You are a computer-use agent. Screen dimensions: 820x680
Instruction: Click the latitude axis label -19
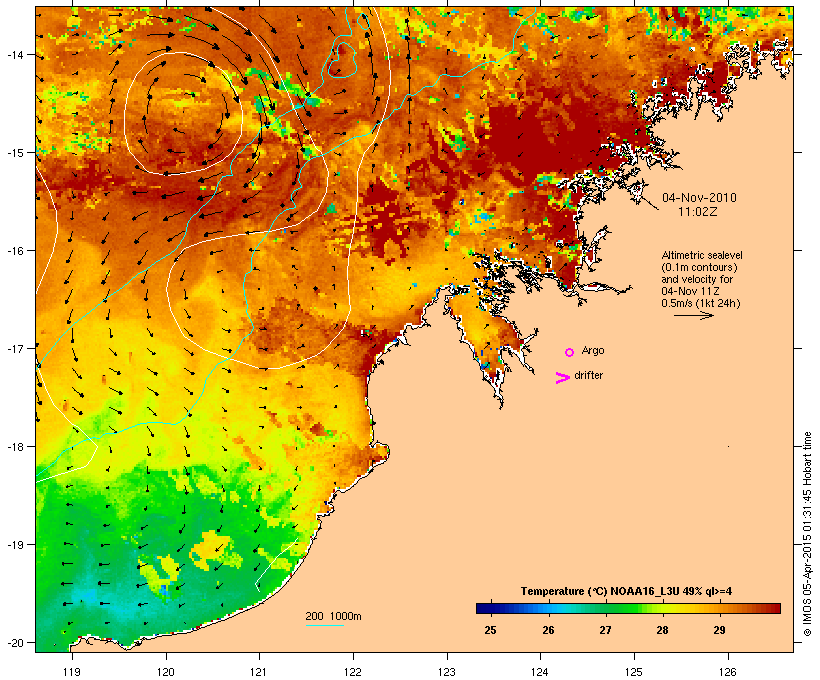(x=15, y=545)
